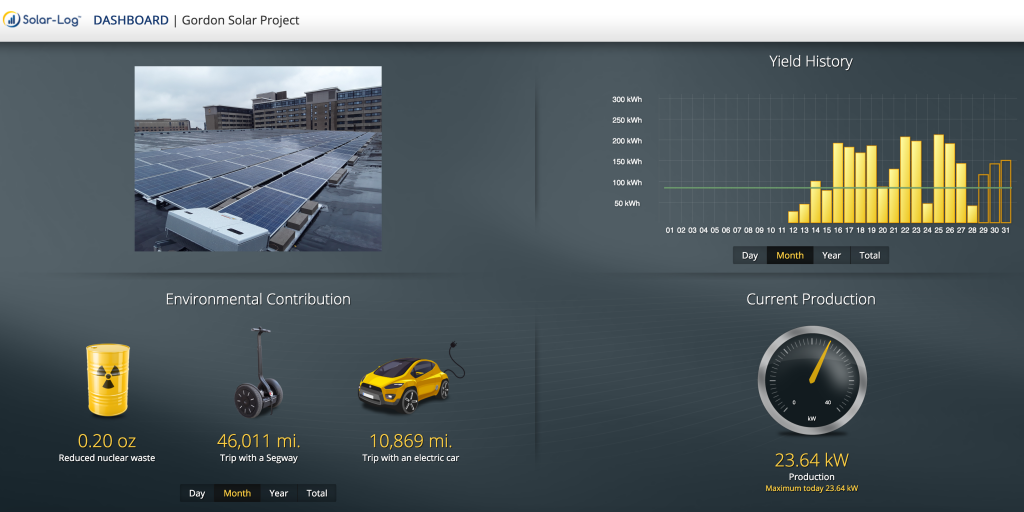Open the solar panel rooftop photo

pyautogui.click(x=258, y=159)
